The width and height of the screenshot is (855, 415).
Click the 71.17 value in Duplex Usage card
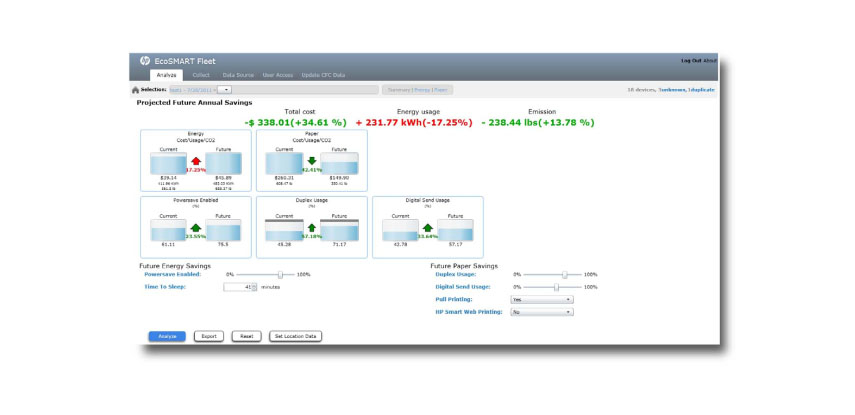339,245
